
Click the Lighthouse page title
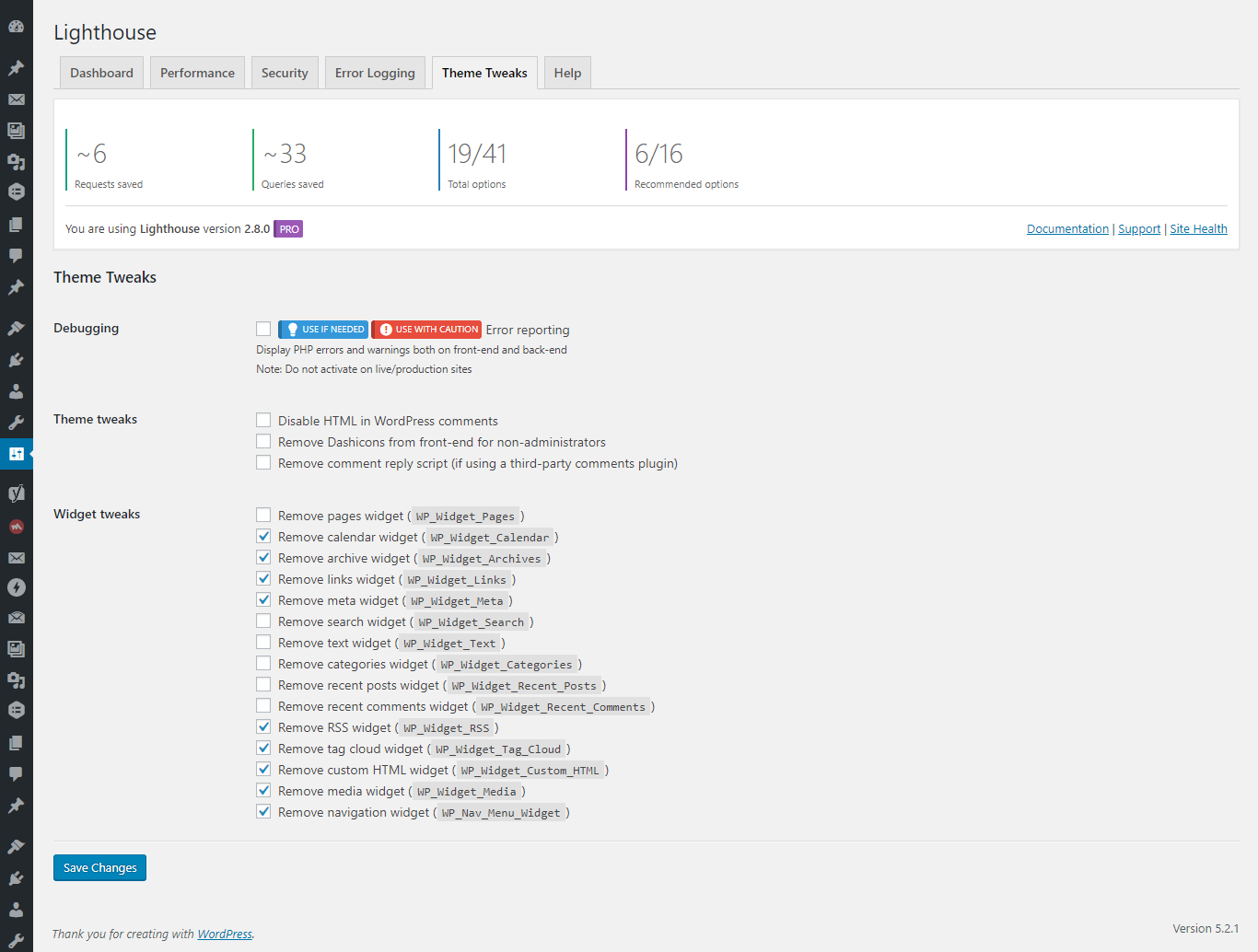click(x=105, y=32)
